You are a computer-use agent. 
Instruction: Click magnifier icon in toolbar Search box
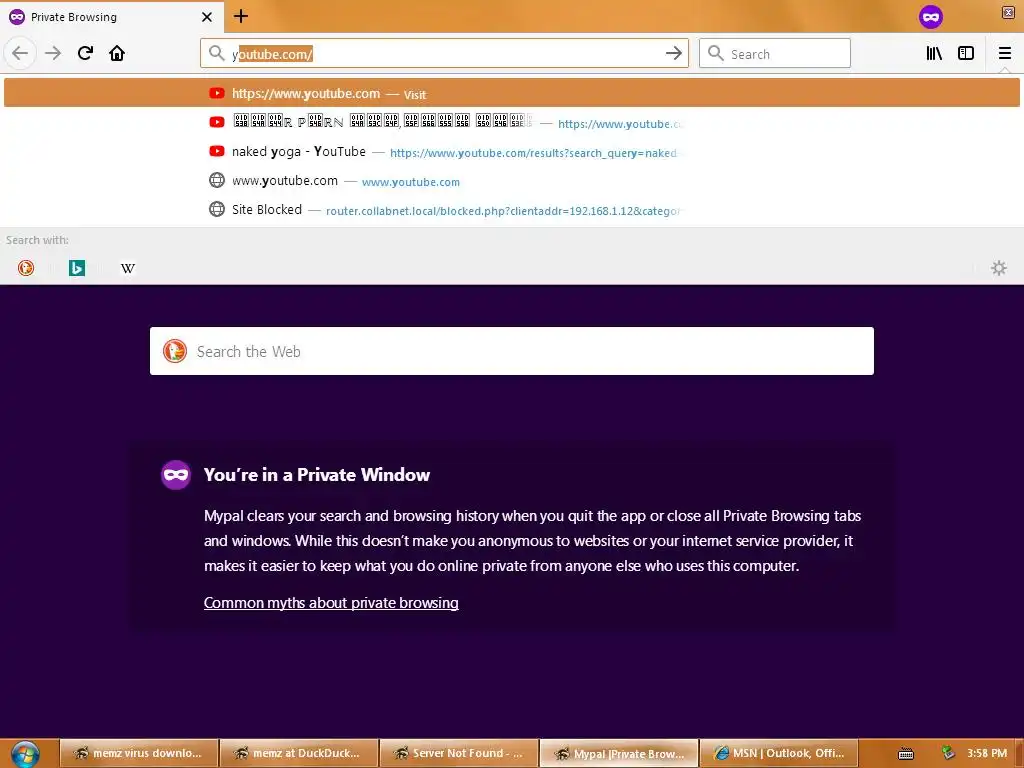click(x=716, y=53)
